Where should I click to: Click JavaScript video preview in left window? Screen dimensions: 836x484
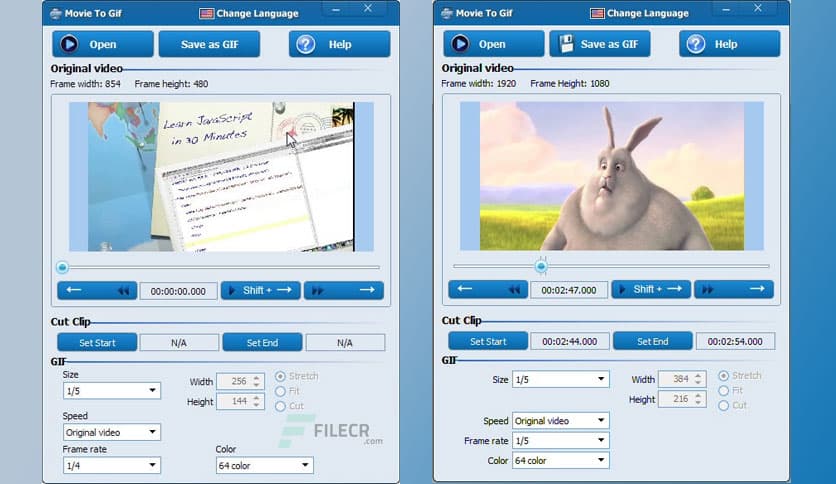point(221,176)
